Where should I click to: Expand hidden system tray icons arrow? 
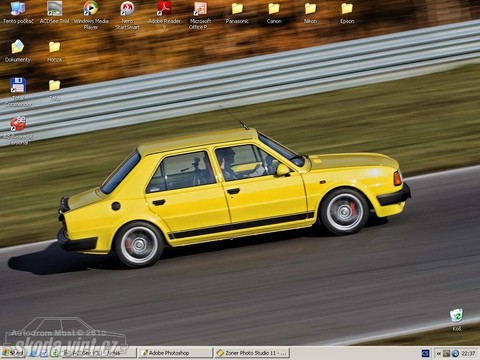(439, 353)
